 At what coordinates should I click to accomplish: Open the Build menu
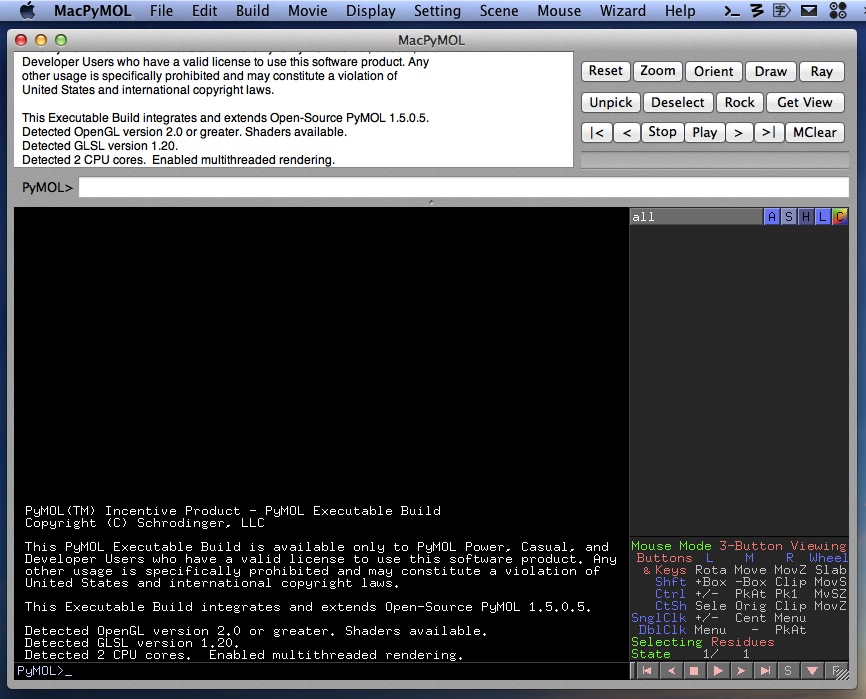pos(252,10)
